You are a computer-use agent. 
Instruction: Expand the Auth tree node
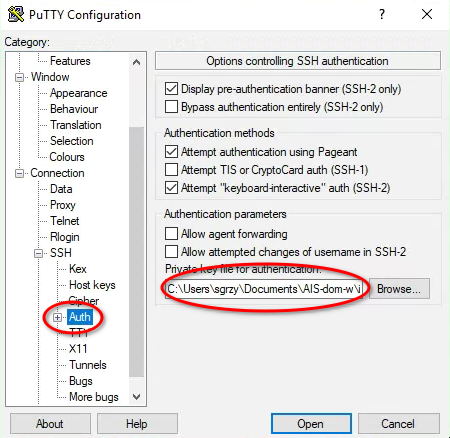57,317
